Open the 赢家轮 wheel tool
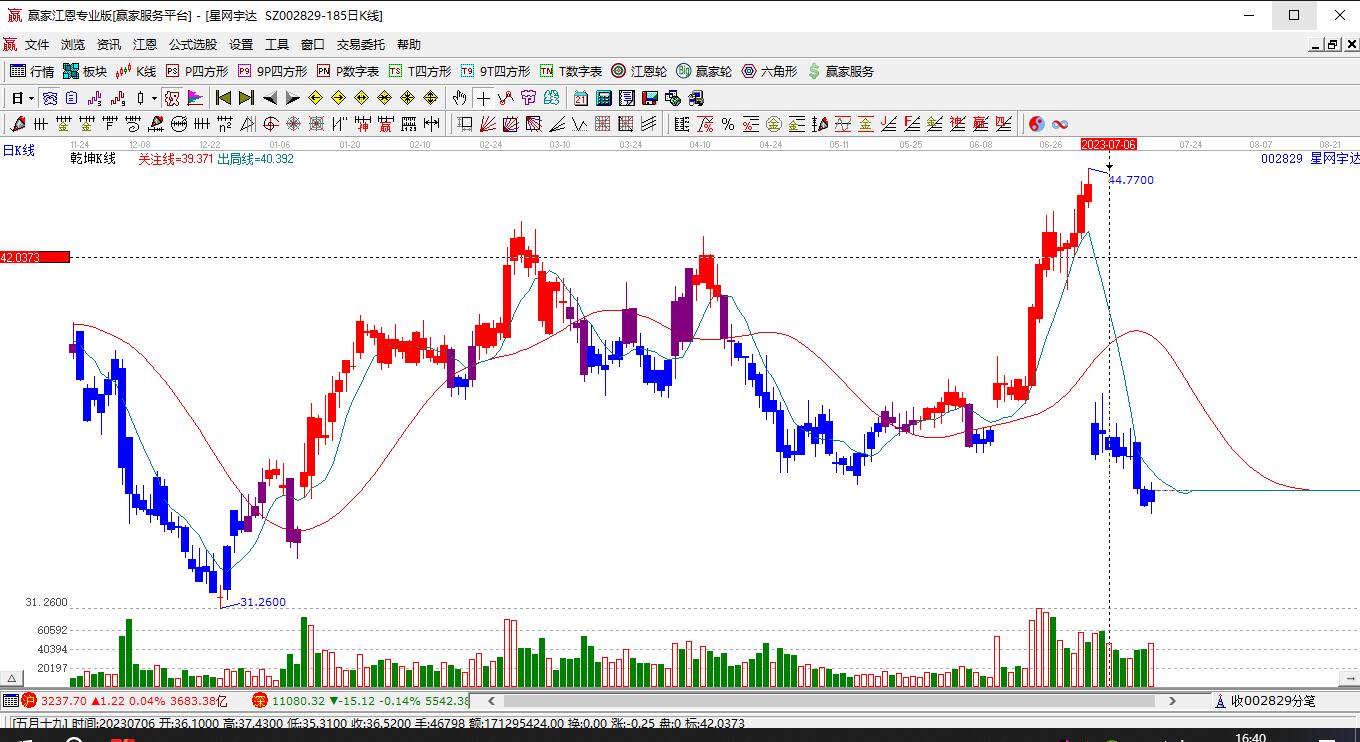 pos(704,71)
